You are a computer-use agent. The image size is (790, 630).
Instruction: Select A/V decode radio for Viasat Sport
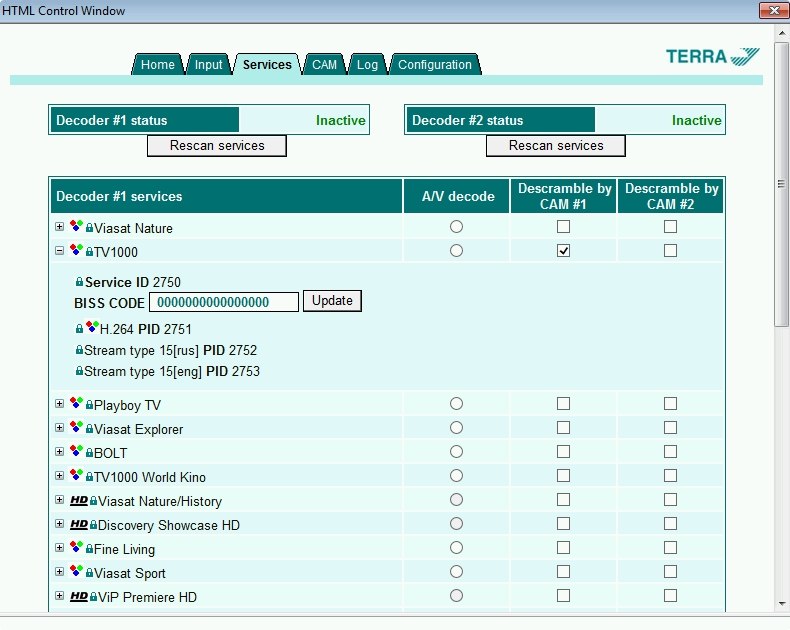tap(456, 572)
